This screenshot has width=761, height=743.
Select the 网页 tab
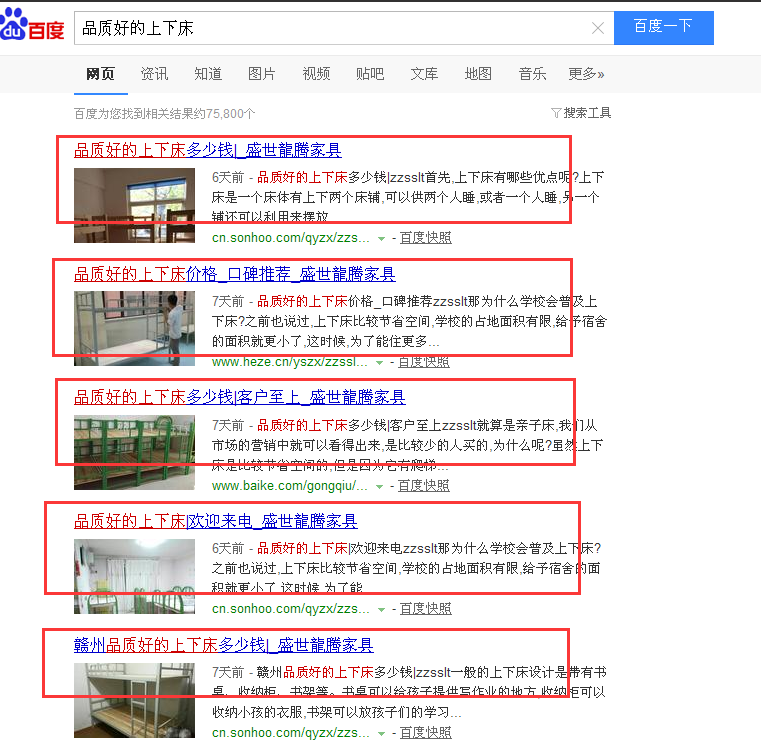coord(100,74)
